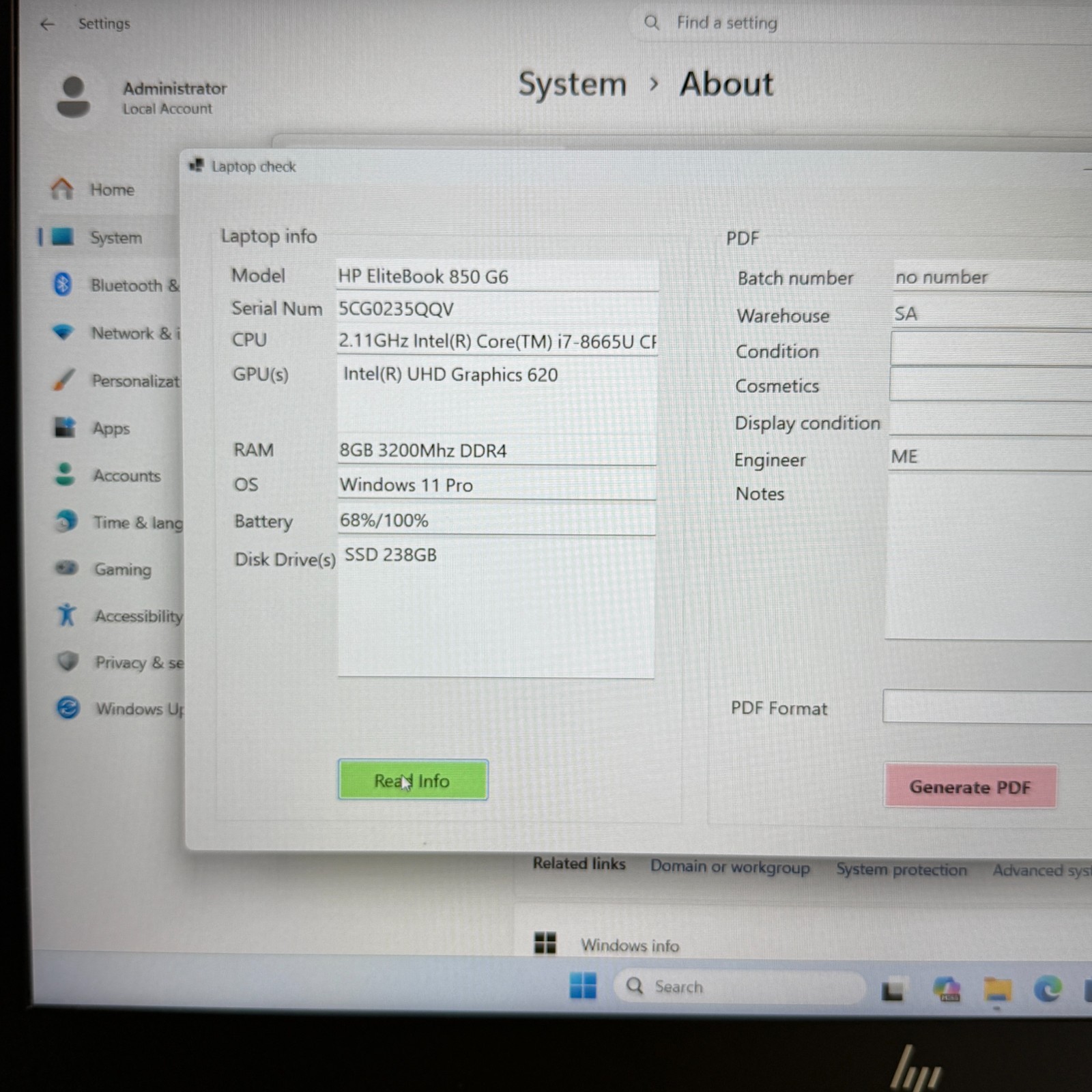The height and width of the screenshot is (1092, 1092).
Task: Click the Disk Drive entry SSD 238GB
Action: coord(390,555)
